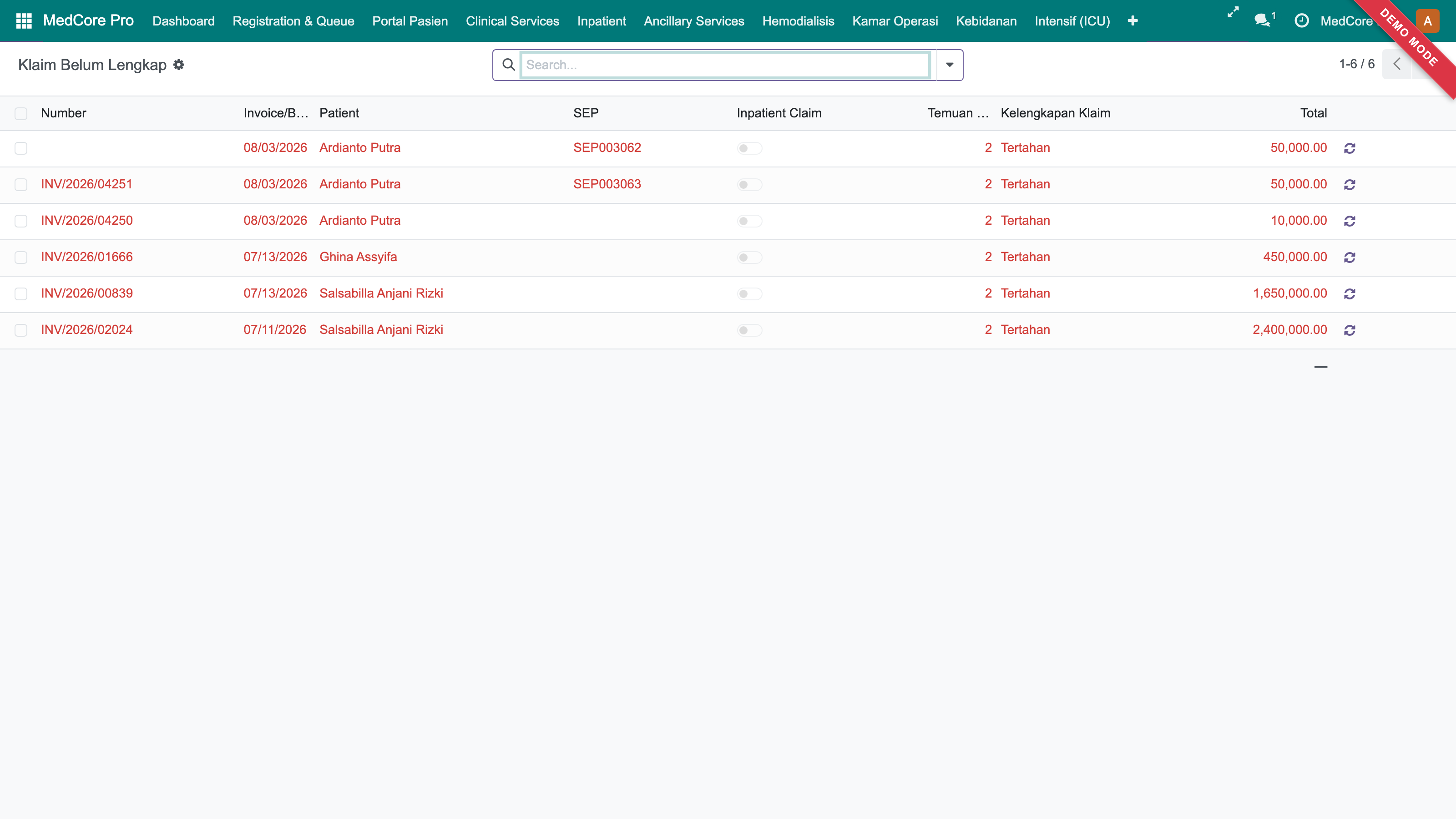Click the gear icon beside Klaim Belum Lengkap

179,65
